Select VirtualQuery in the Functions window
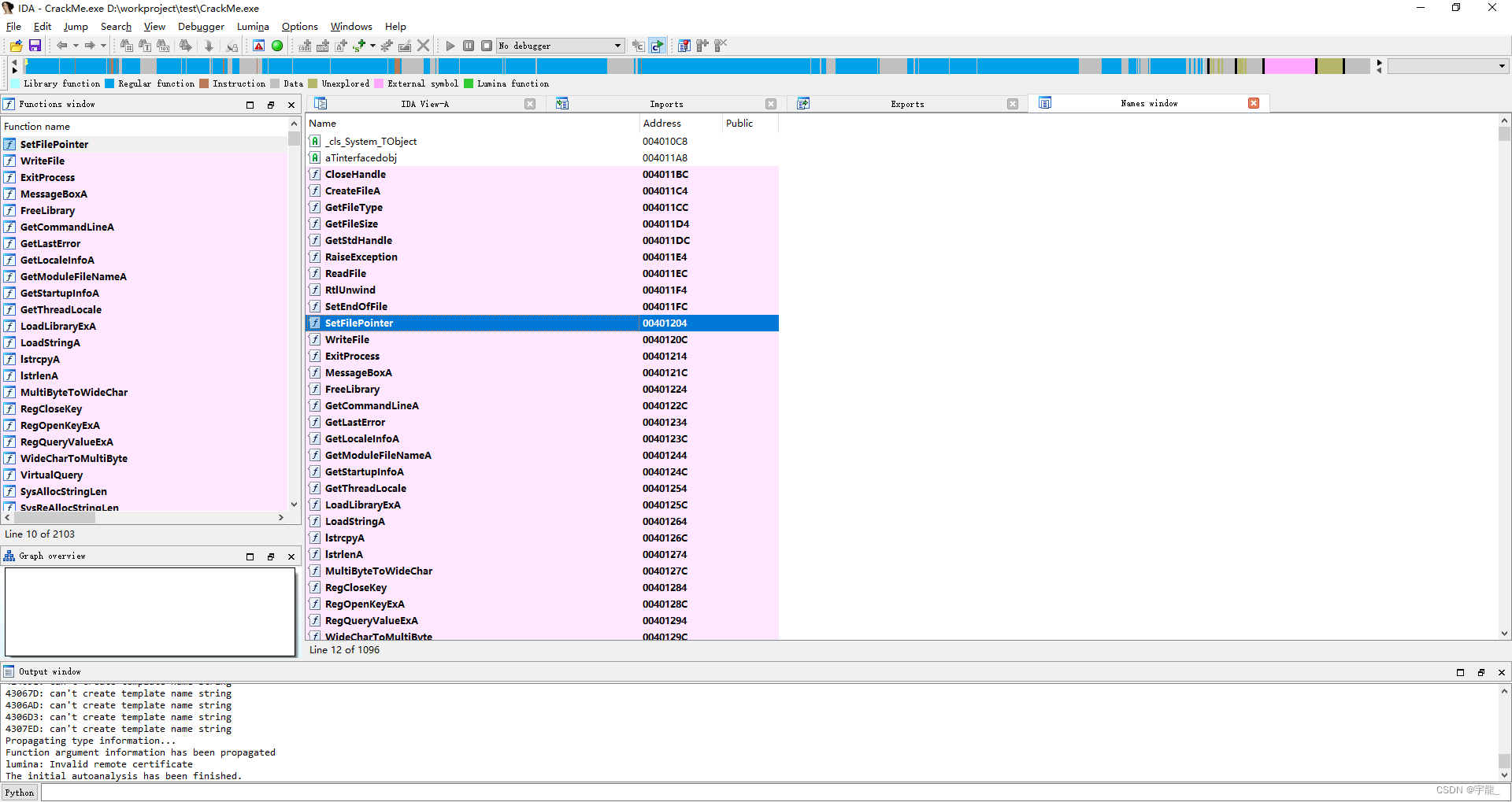The width and height of the screenshot is (1512, 802). point(145,475)
